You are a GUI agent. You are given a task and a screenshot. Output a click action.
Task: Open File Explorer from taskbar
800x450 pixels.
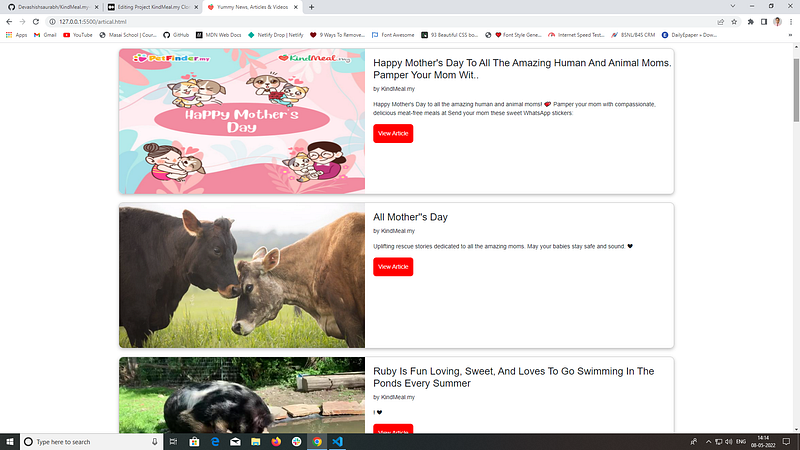pos(256,442)
